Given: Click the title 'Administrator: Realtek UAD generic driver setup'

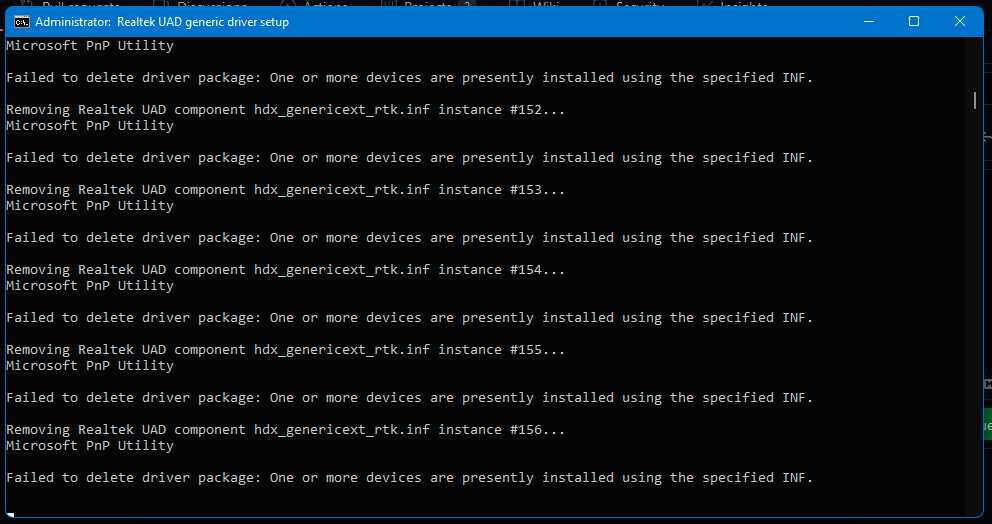Looking at the screenshot, I should pos(162,22).
